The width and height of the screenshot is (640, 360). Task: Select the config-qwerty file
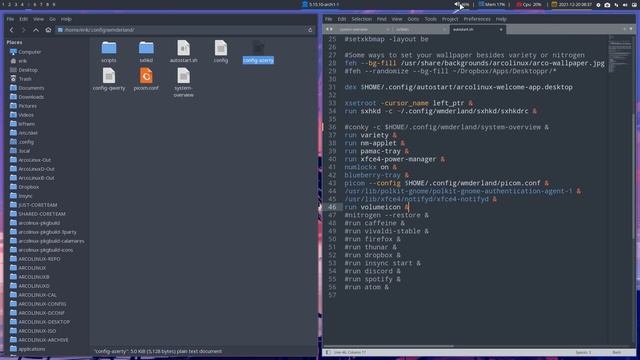109,80
